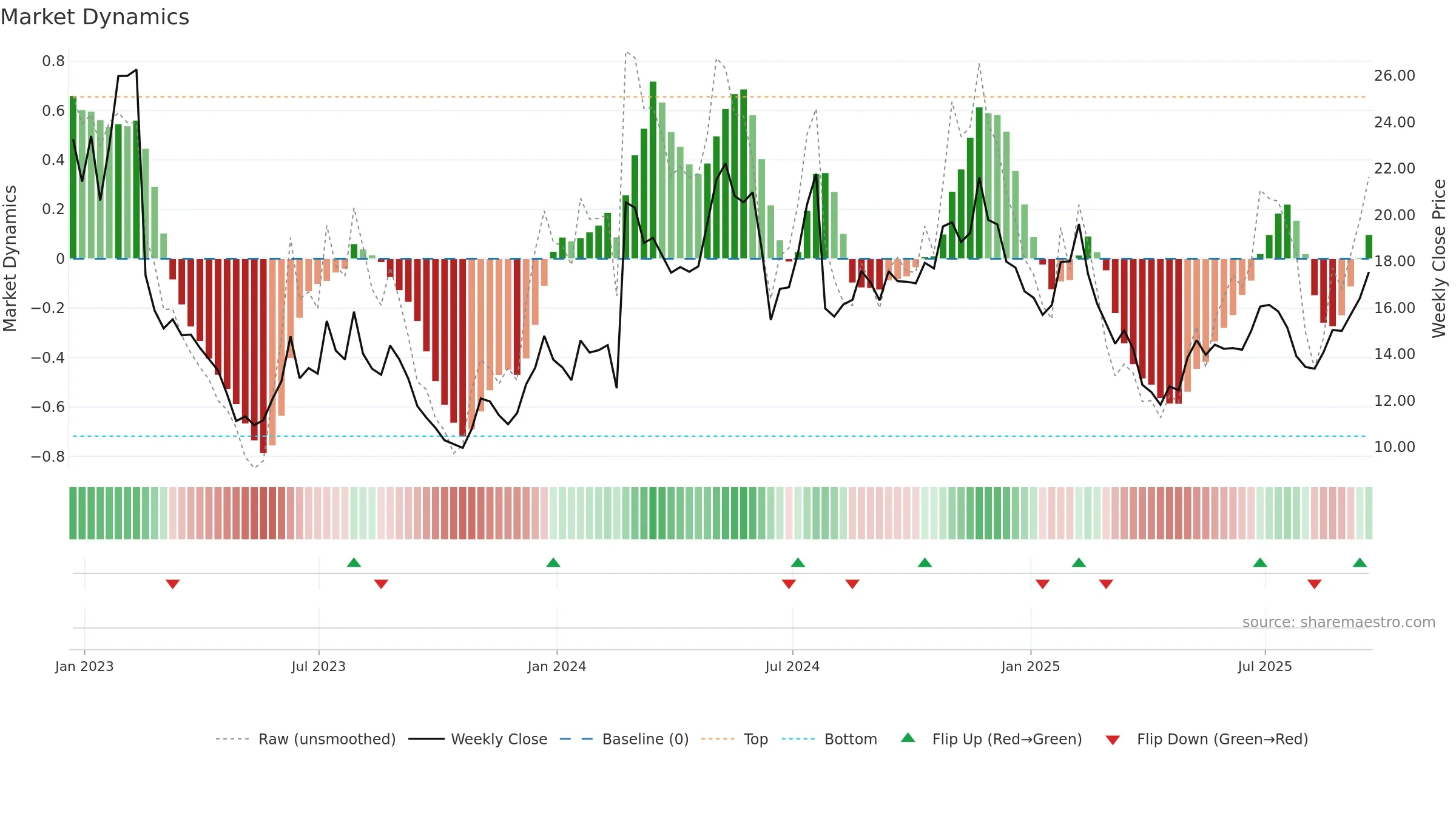
Task: Click the red flip-down marker just after Jan 2025
Action: tap(1043, 584)
